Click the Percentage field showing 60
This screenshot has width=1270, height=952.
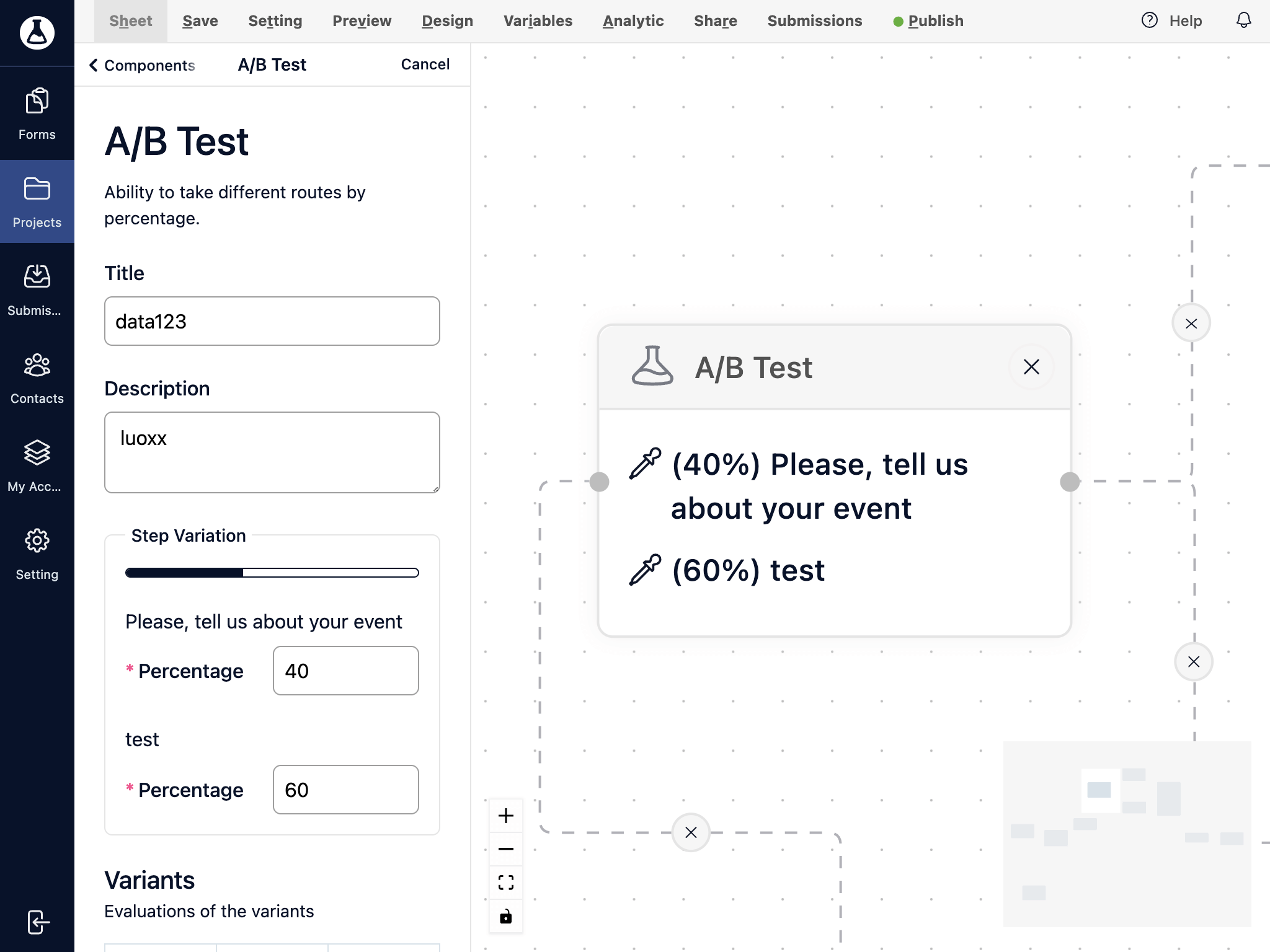[x=346, y=790]
